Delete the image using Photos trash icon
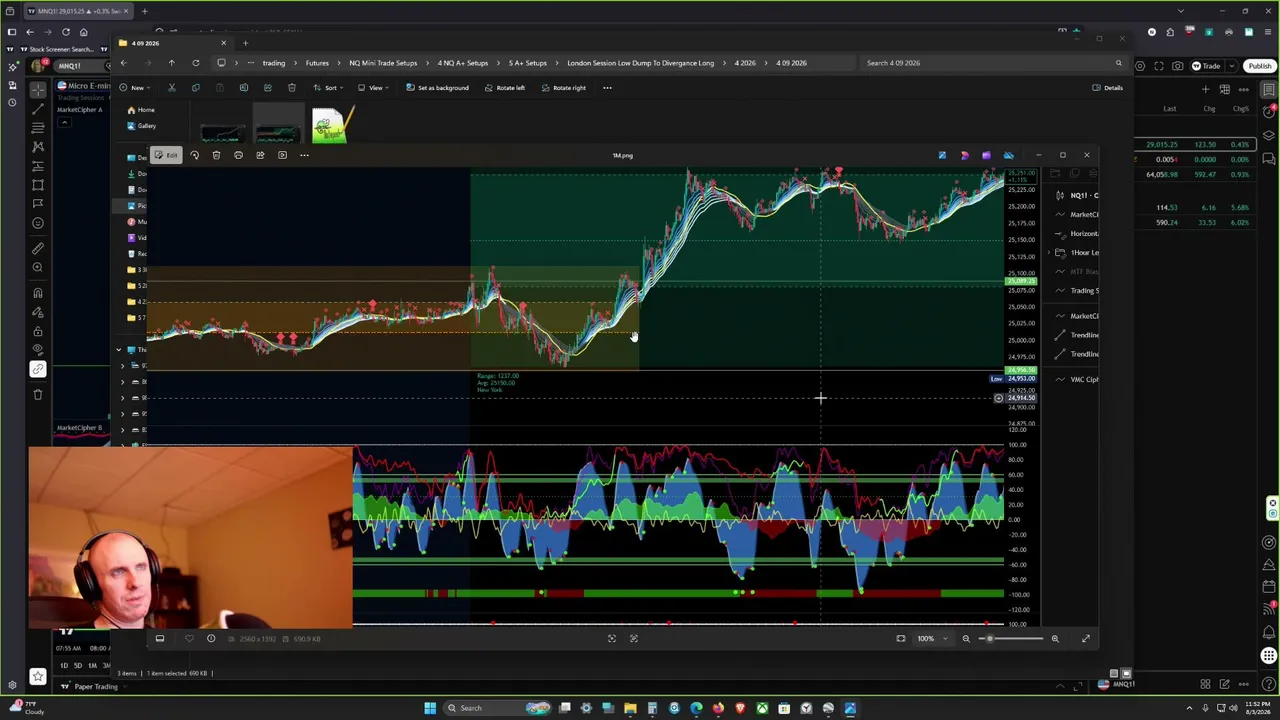1280x720 pixels. pyautogui.click(x=216, y=155)
